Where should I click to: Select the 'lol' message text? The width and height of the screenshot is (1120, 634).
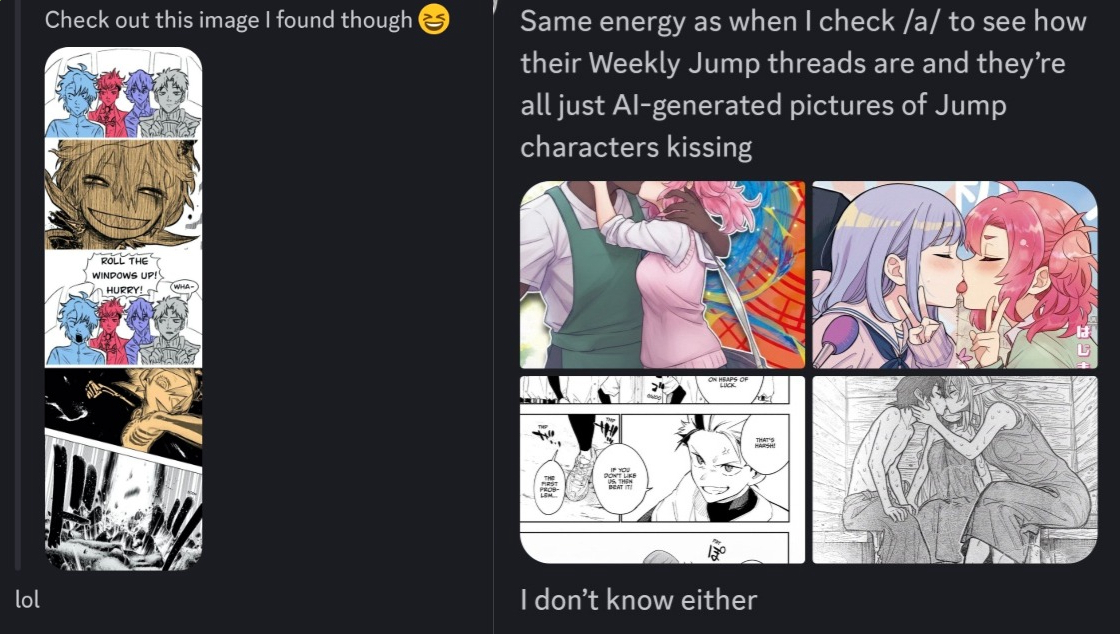[x=27, y=600]
